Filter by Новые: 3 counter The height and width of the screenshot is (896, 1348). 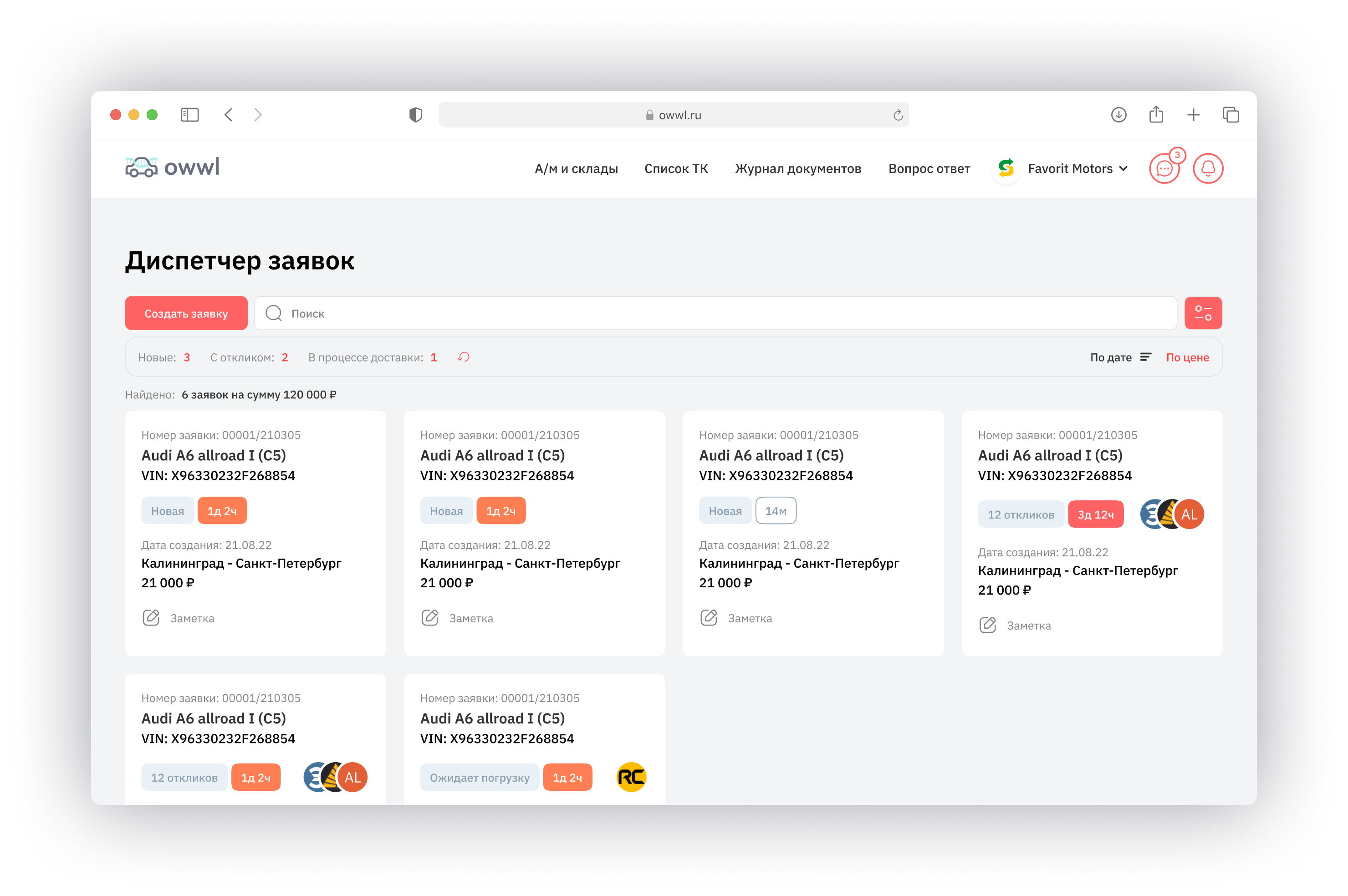point(164,357)
